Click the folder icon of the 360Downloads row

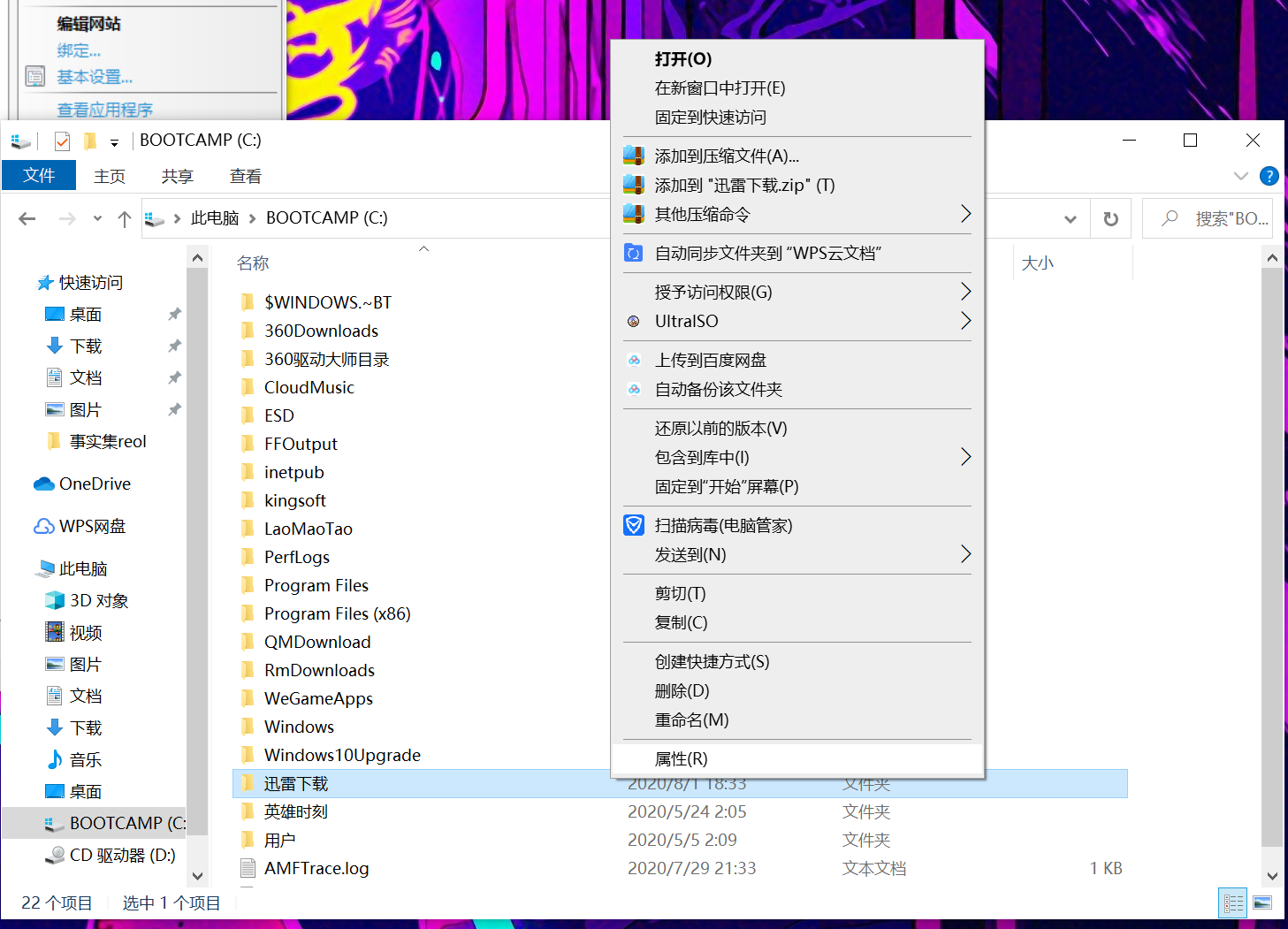248,331
